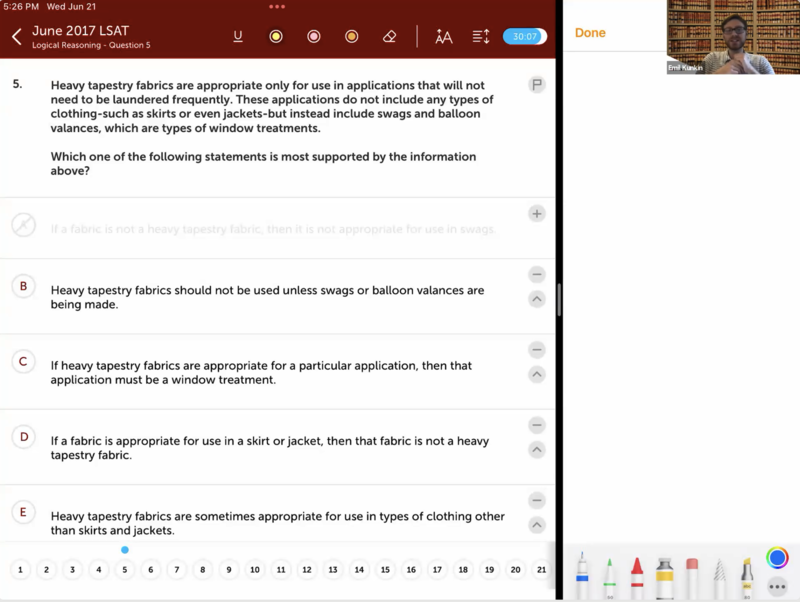Collapse answer B using its chevron

coord(537,299)
